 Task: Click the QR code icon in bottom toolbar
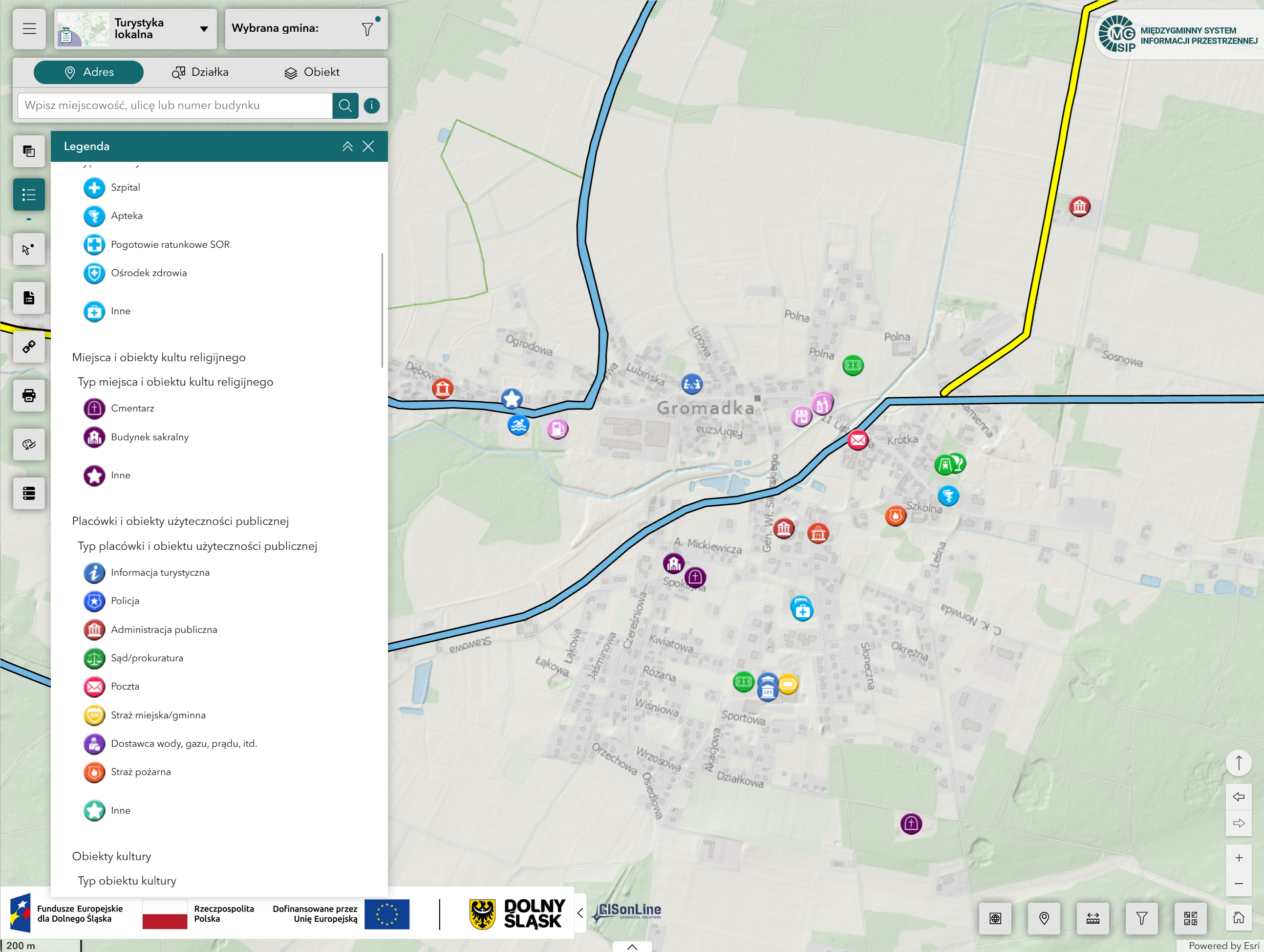(x=1190, y=918)
